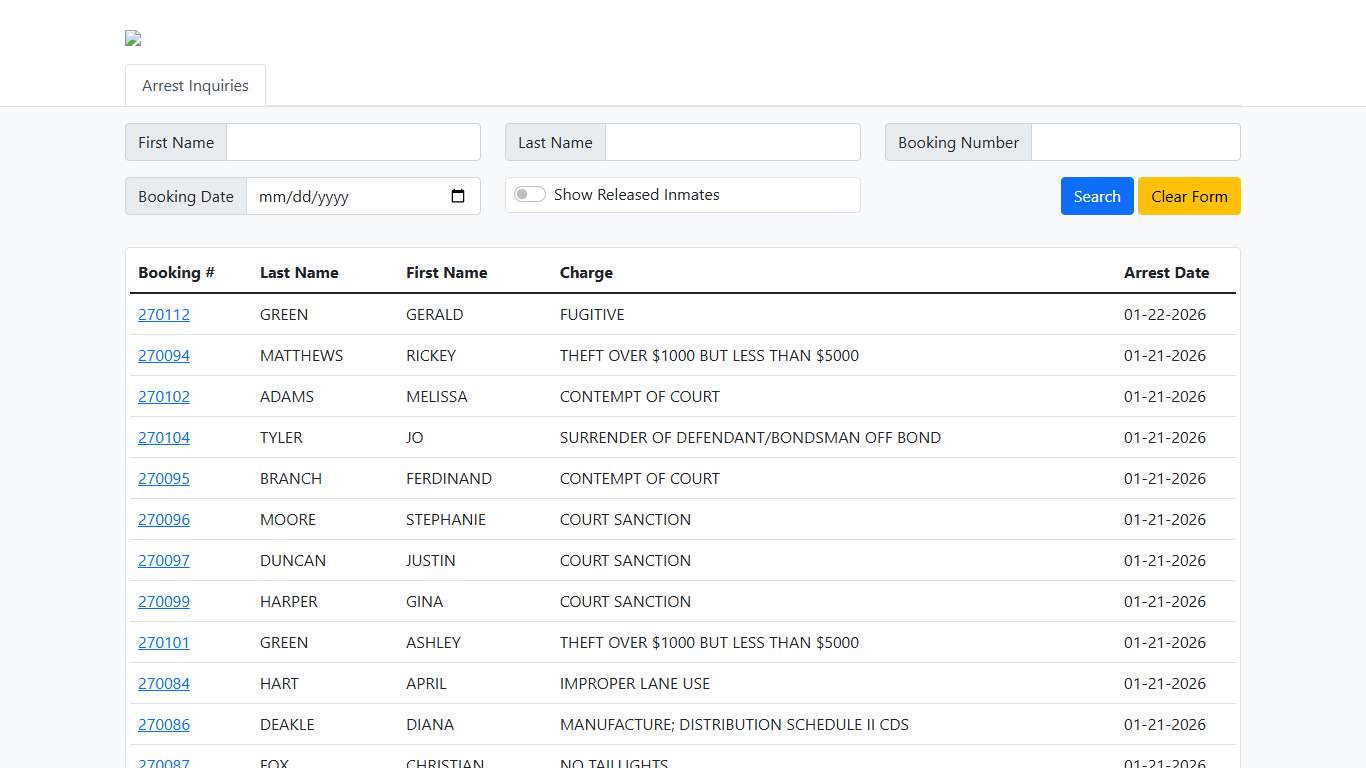Open booking 270086 for DEAKLE, DIANA
Image resolution: width=1366 pixels, height=768 pixels.
pyautogui.click(x=163, y=724)
